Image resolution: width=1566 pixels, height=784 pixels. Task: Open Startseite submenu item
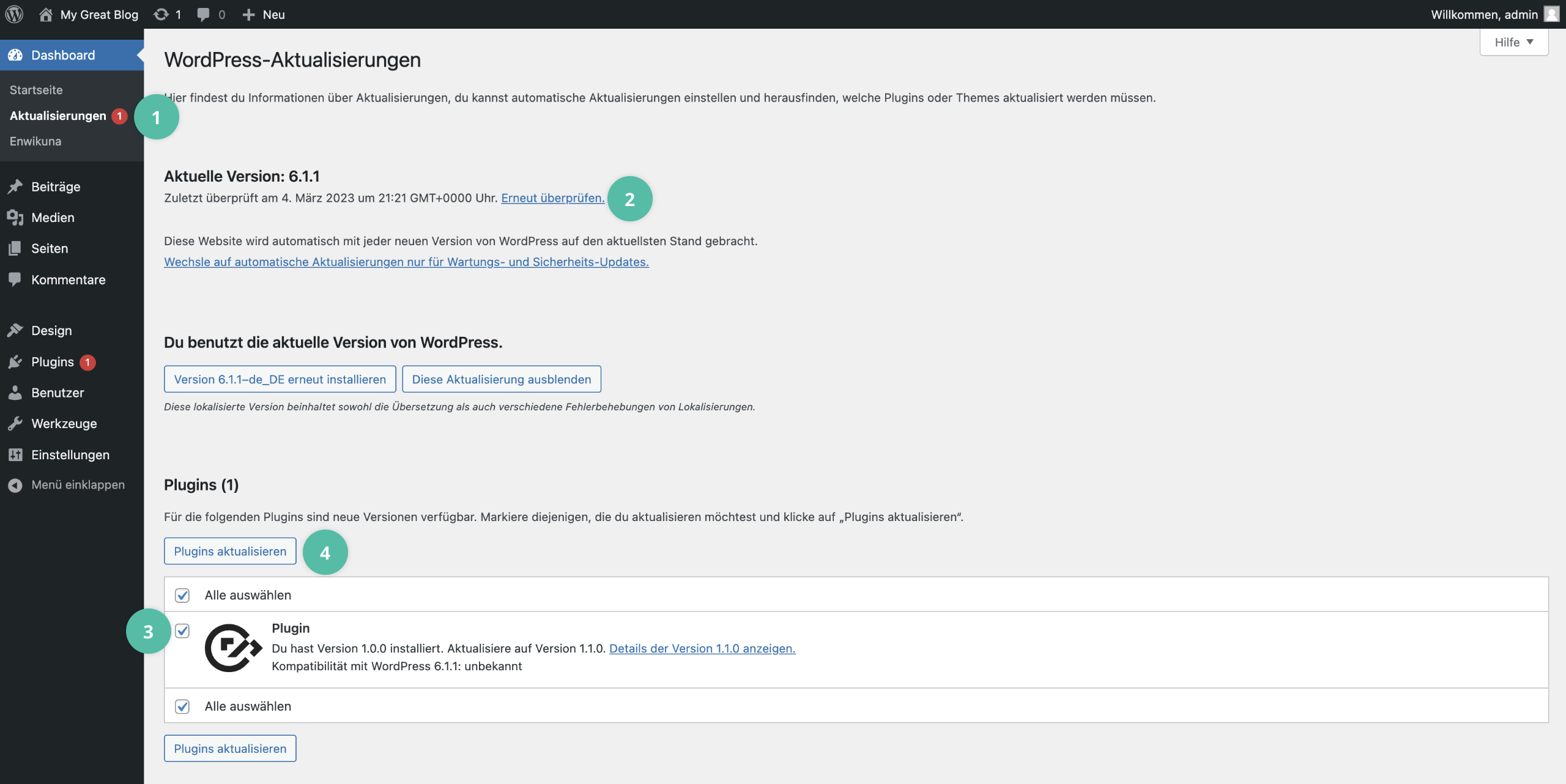click(x=36, y=90)
